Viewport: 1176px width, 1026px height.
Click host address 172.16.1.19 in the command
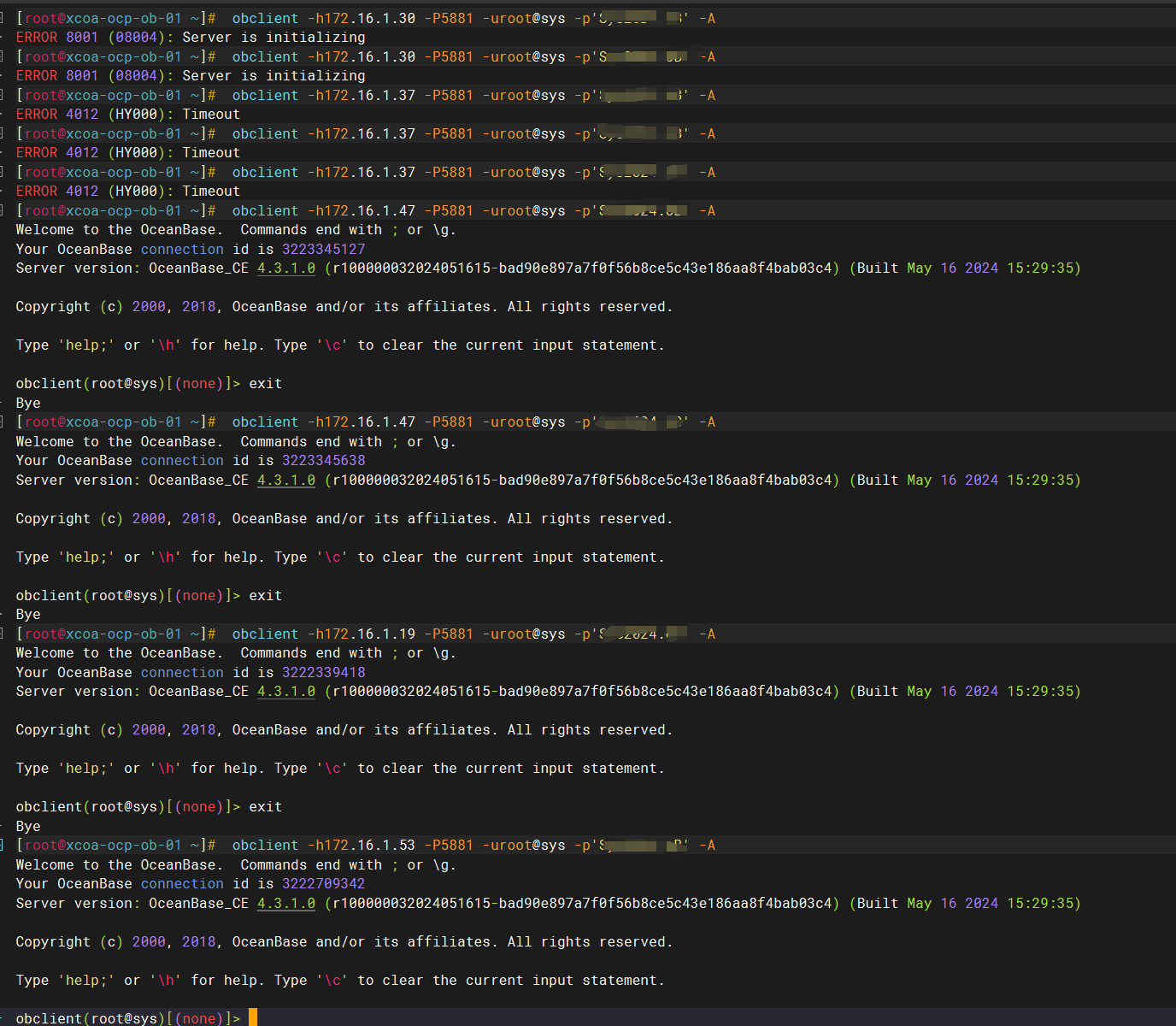370,634
